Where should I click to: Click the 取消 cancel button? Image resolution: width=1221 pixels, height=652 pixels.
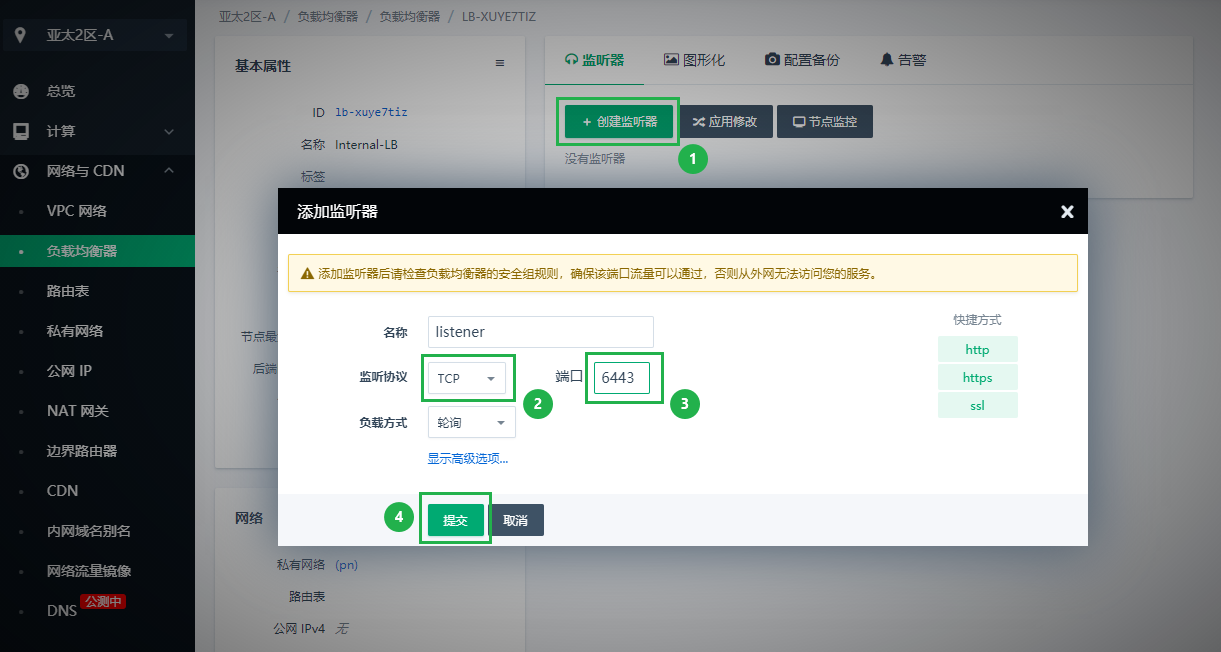pos(516,520)
